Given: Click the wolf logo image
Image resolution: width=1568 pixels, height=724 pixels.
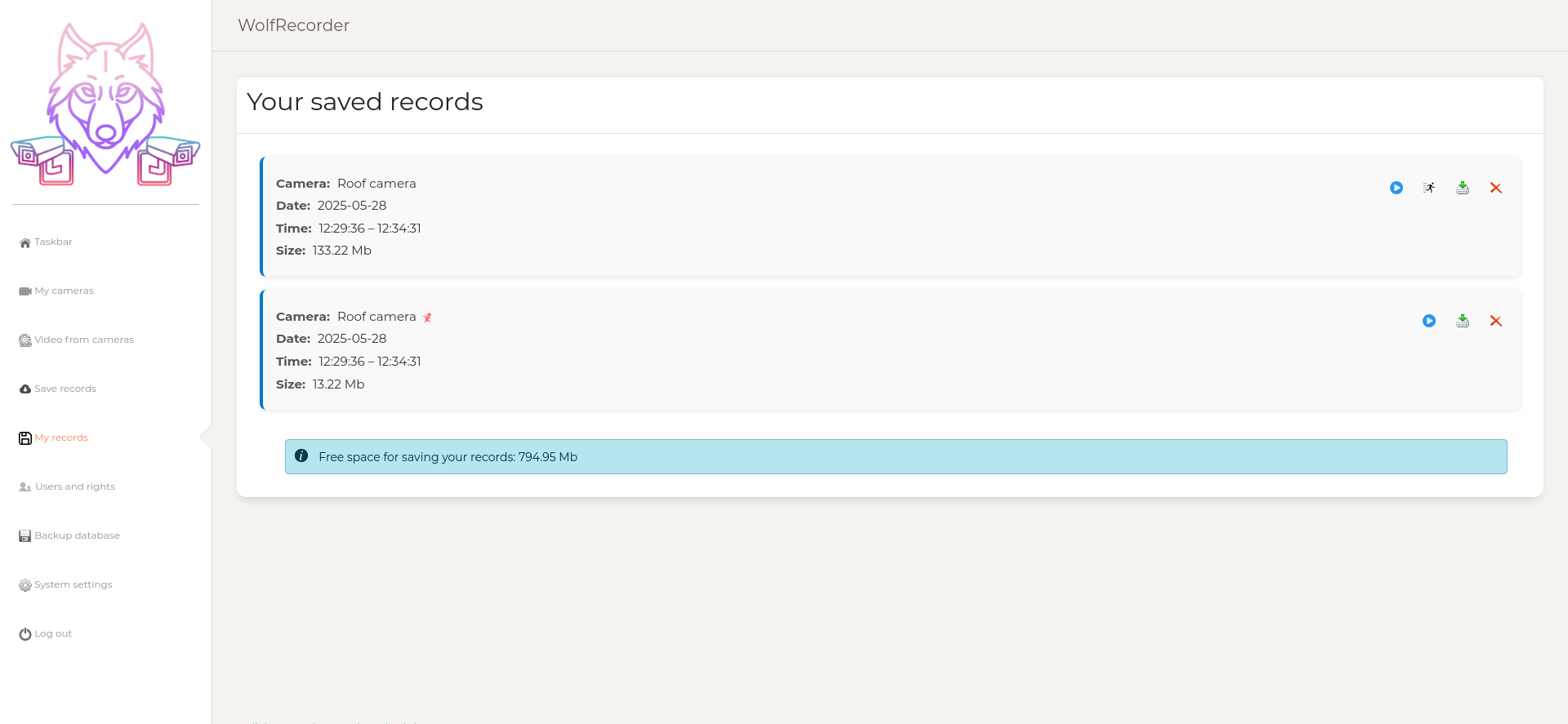Looking at the screenshot, I should pos(105,104).
